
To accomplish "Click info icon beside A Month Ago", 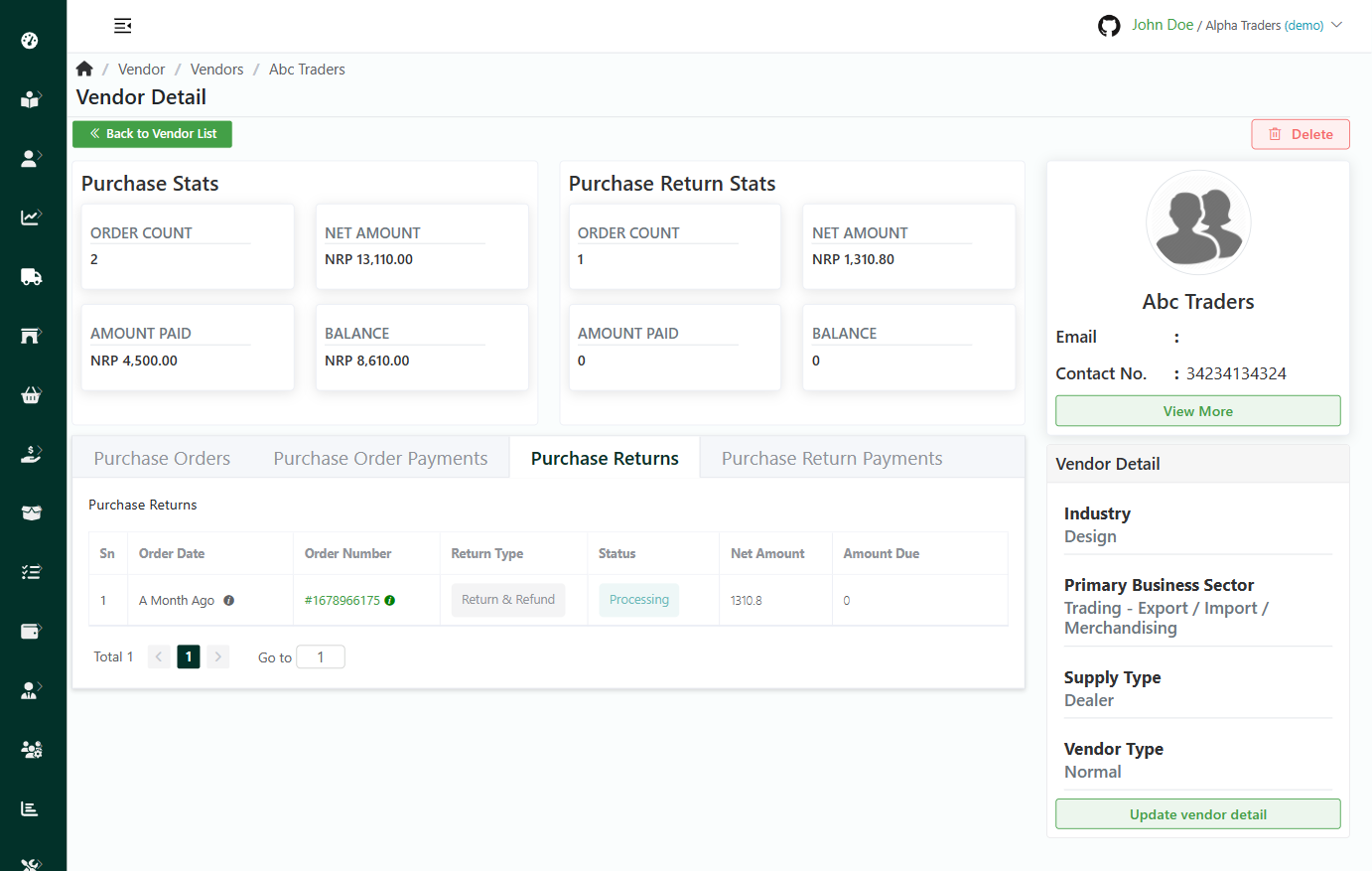I will [x=229, y=600].
